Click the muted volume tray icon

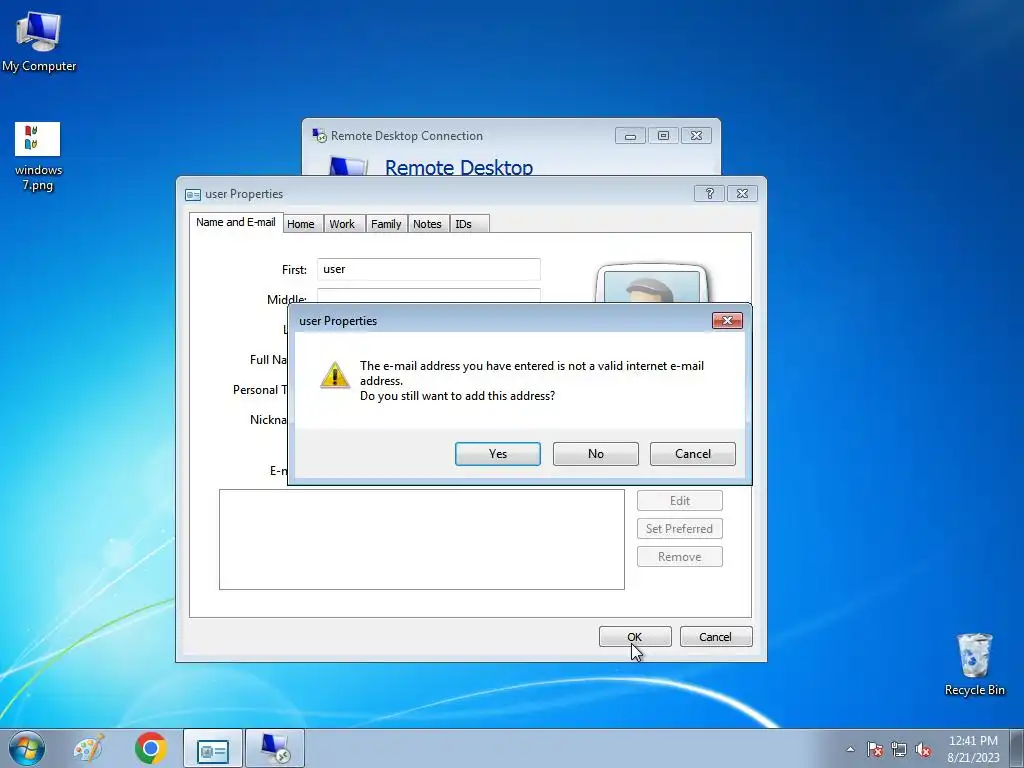point(923,749)
